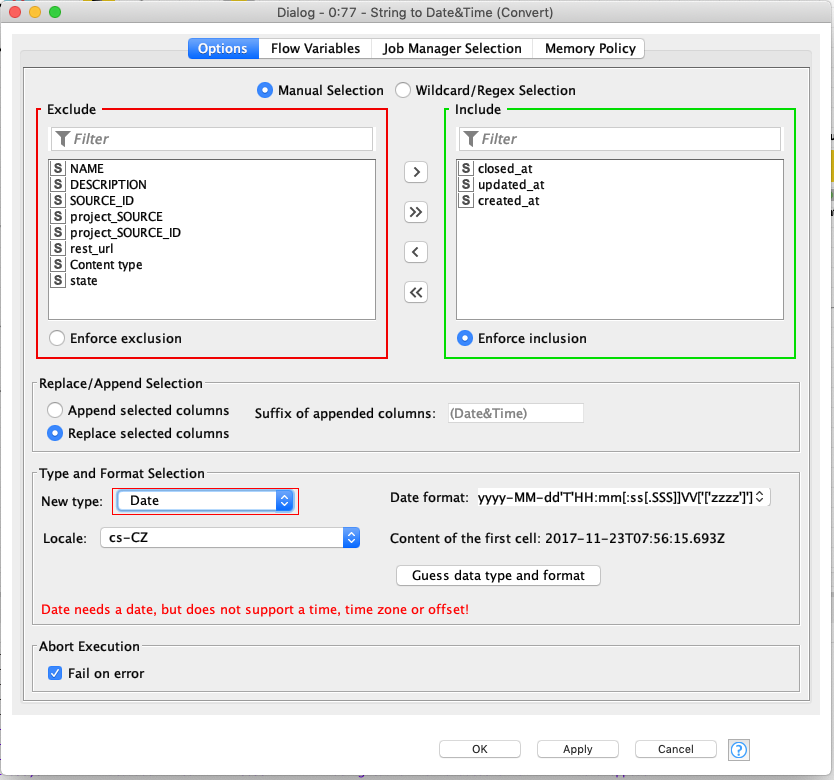Viewport: 834px width, 780px height.
Task: Click the filter funnel icon in Exclude panel
Action: pos(62,139)
